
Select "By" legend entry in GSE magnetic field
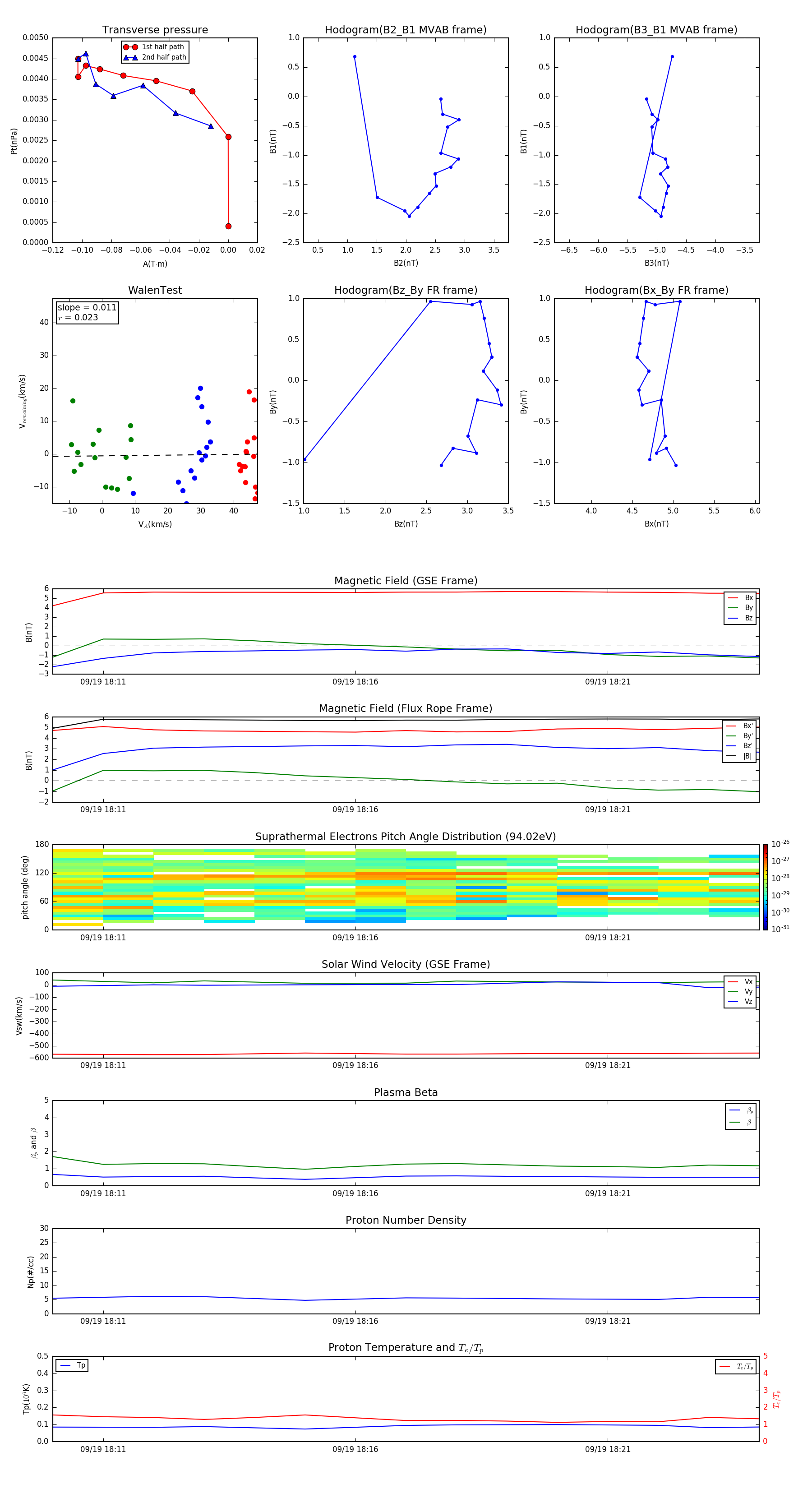pyautogui.click(x=741, y=607)
